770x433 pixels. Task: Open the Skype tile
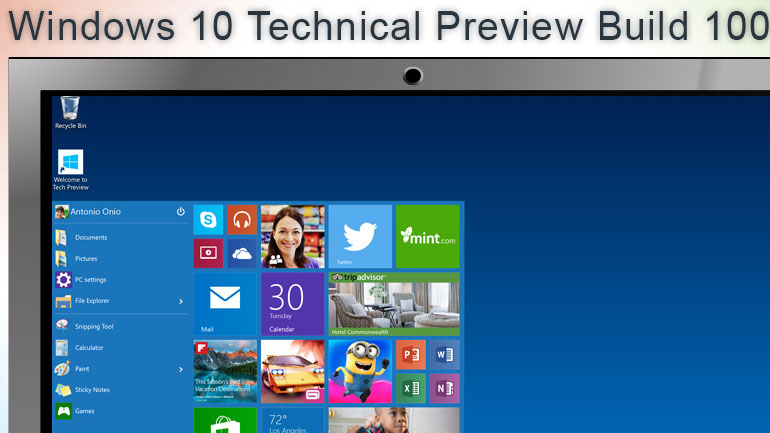pyautogui.click(x=208, y=219)
